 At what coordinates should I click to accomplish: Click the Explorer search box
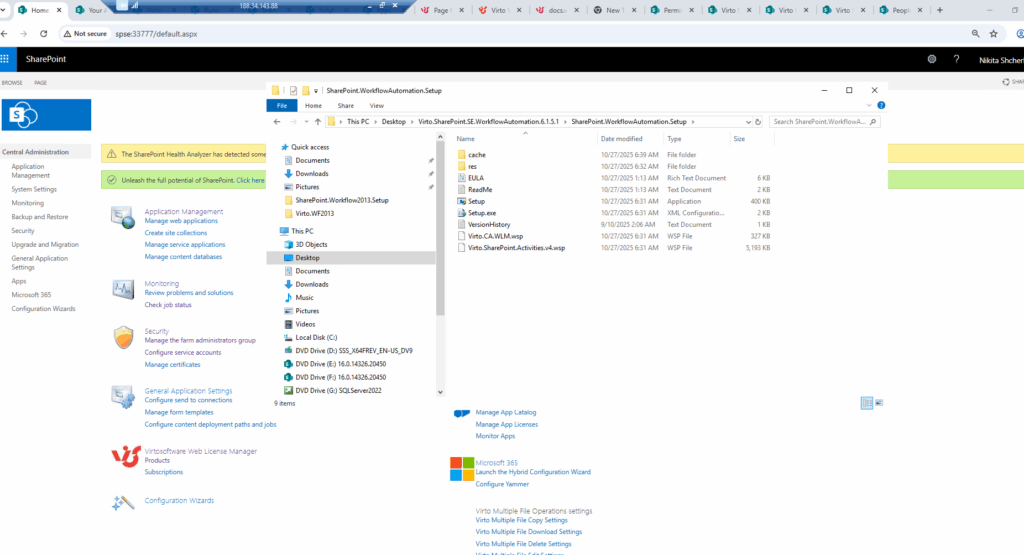(824, 121)
